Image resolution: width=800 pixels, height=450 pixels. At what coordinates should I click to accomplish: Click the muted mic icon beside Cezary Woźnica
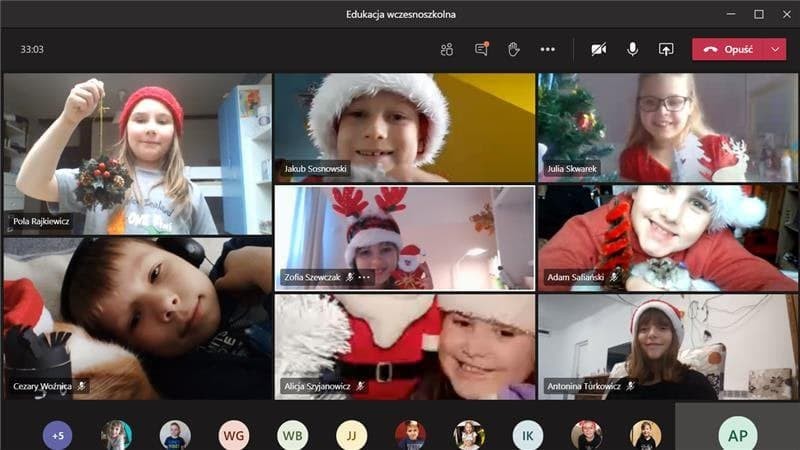click(x=81, y=386)
